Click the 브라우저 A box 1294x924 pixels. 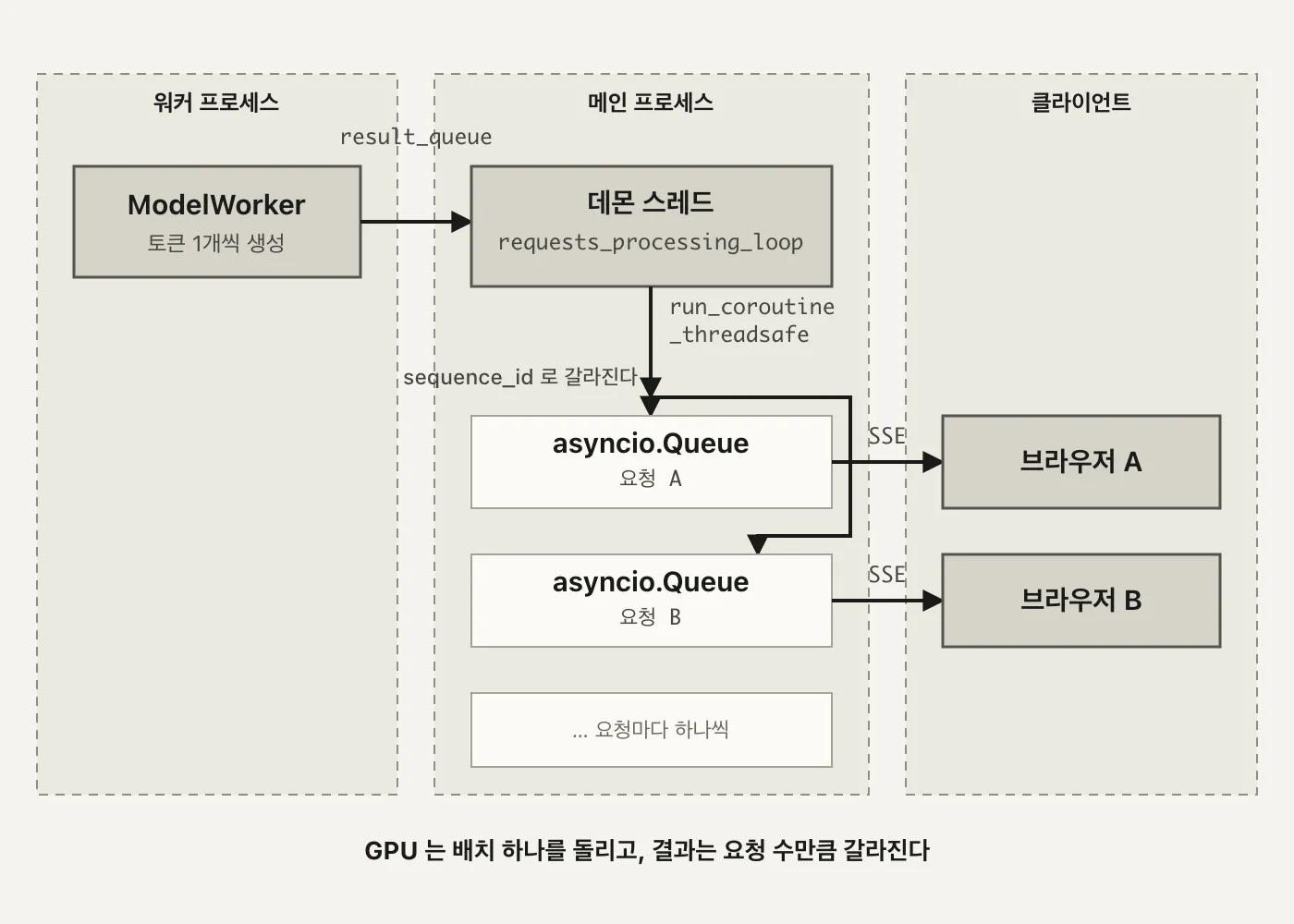pyautogui.click(x=1081, y=462)
